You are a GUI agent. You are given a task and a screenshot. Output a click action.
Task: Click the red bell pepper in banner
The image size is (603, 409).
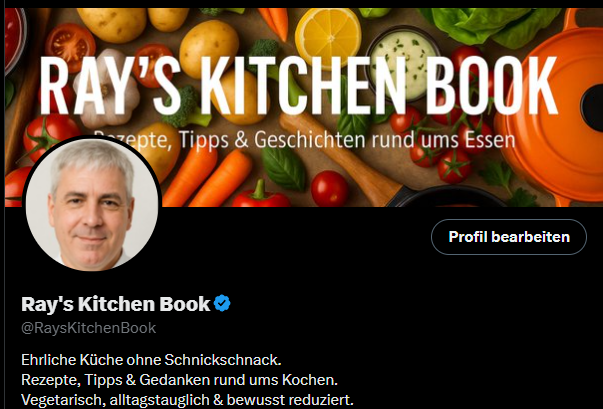(261, 195)
